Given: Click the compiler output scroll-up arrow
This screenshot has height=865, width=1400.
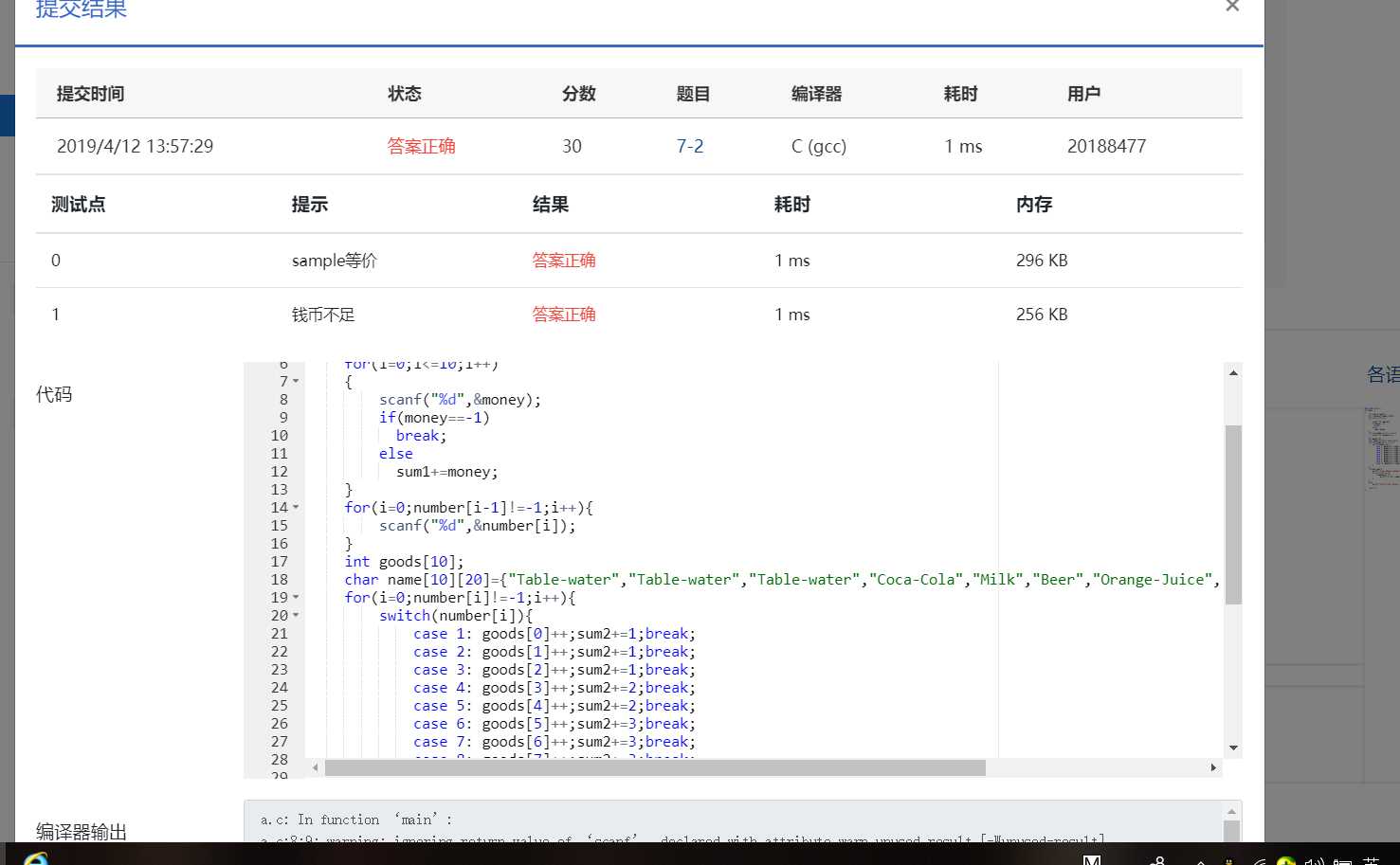Looking at the screenshot, I should [x=1232, y=811].
